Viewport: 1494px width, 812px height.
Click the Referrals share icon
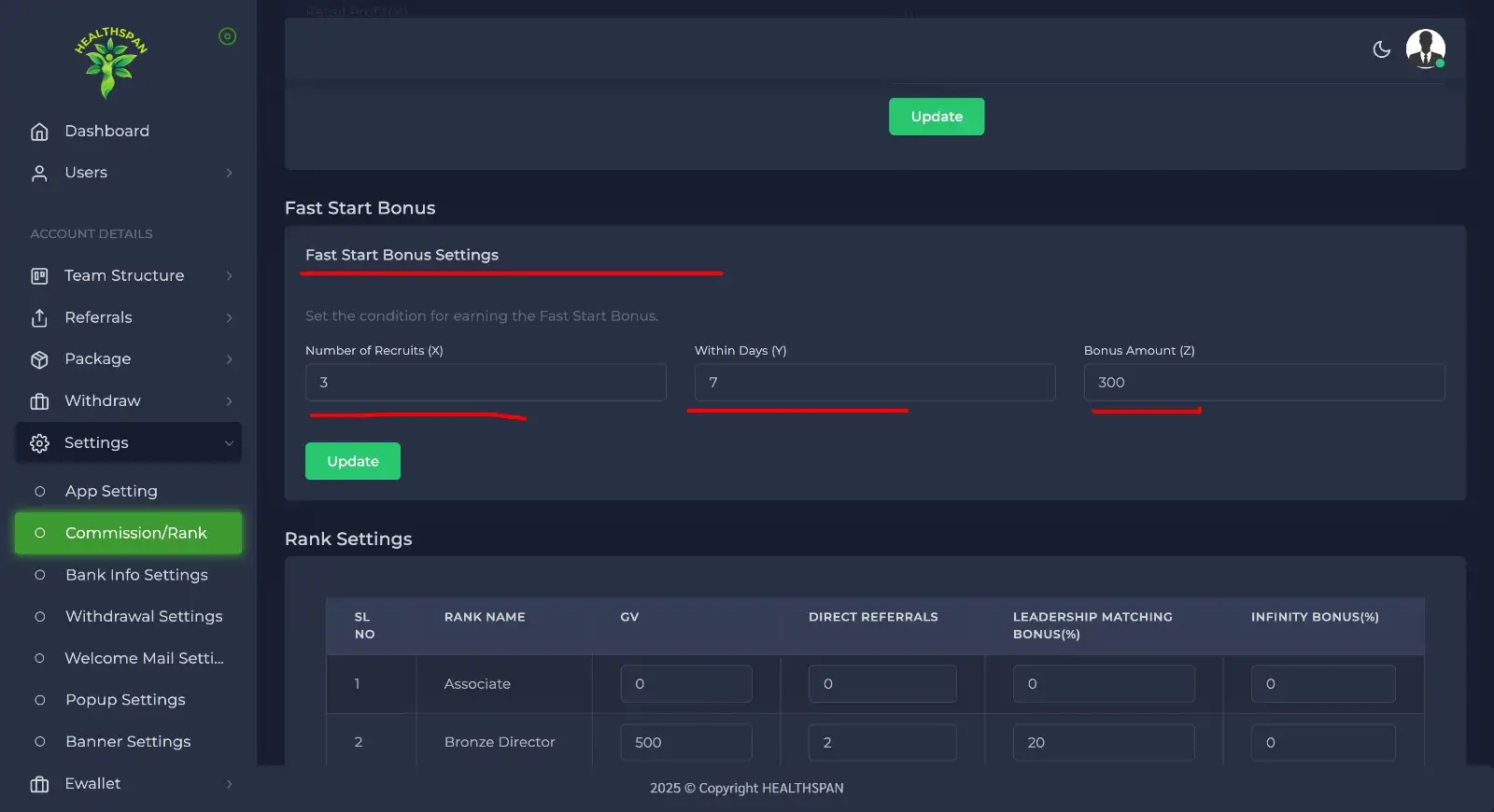click(39, 317)
